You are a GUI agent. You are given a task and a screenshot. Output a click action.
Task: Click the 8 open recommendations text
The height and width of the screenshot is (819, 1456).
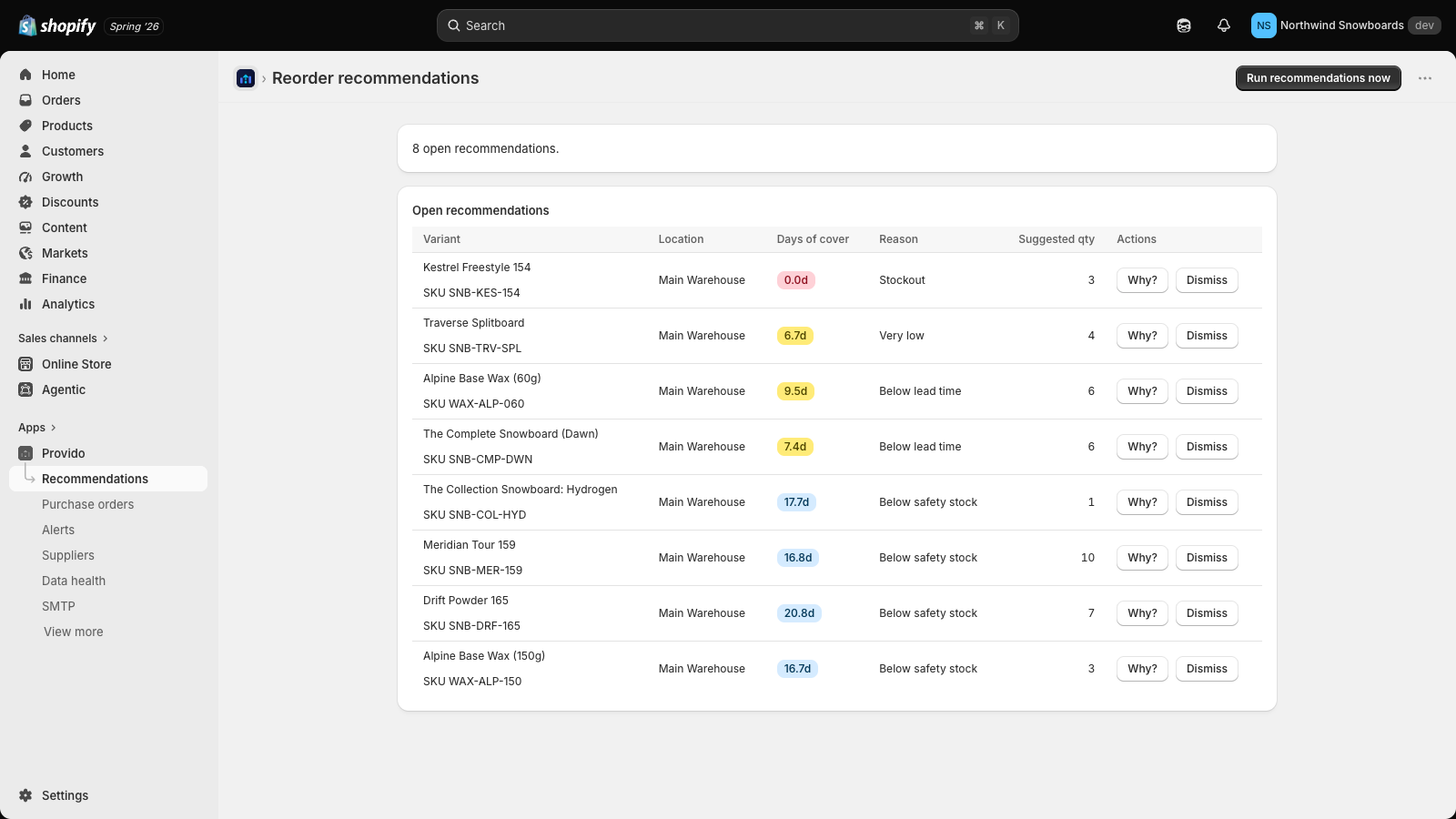point(486,148)
